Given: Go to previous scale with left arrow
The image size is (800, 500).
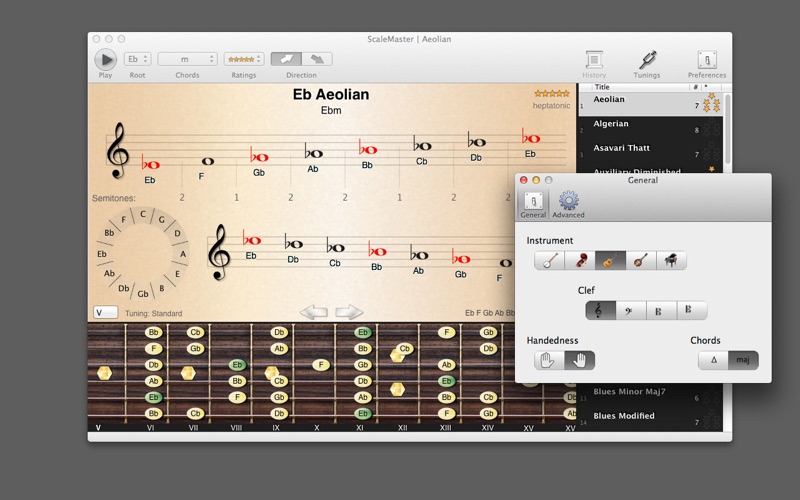Looking at the screenshot, I should click(313, 312).
